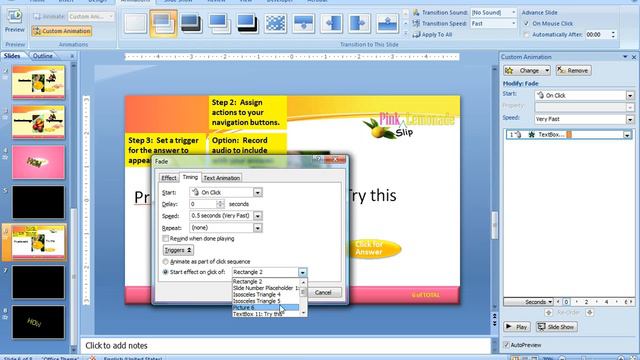Screen dimensions: 640x360
Task: Collapse the Triggers button
Action: coord(178,250)
